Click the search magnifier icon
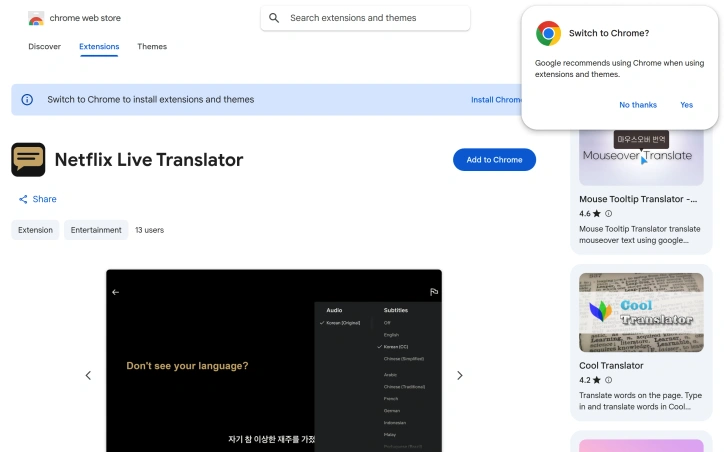 [x=274, y=18]
